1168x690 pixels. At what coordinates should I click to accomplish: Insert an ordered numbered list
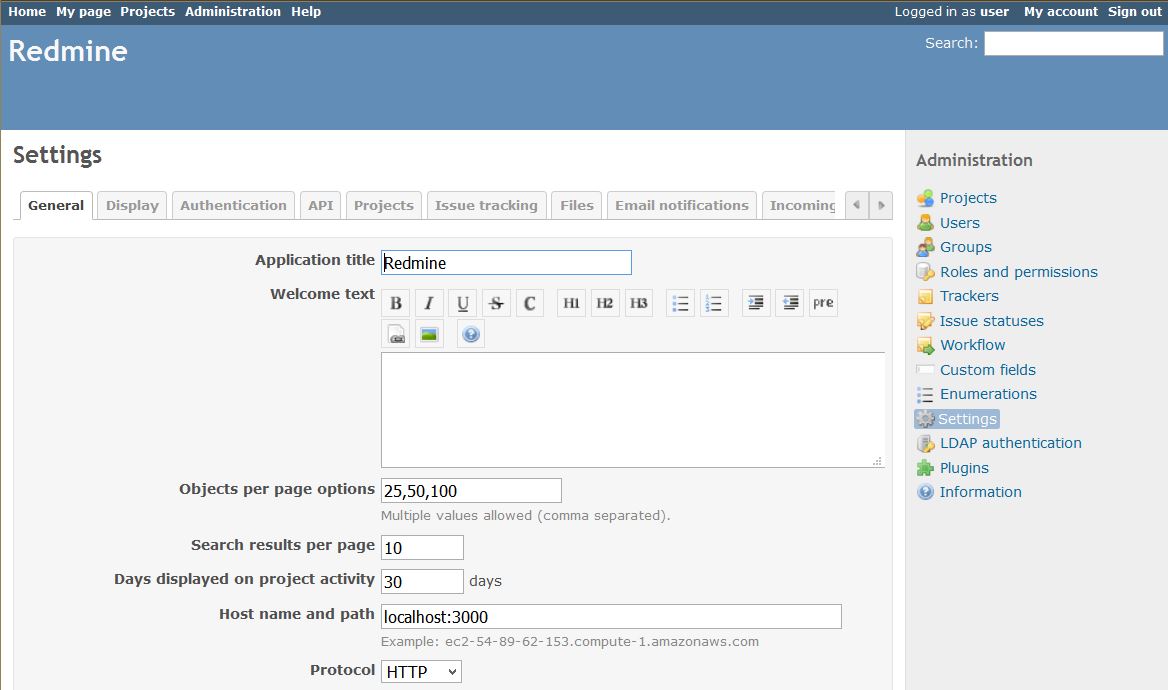(x=714, y=303)
